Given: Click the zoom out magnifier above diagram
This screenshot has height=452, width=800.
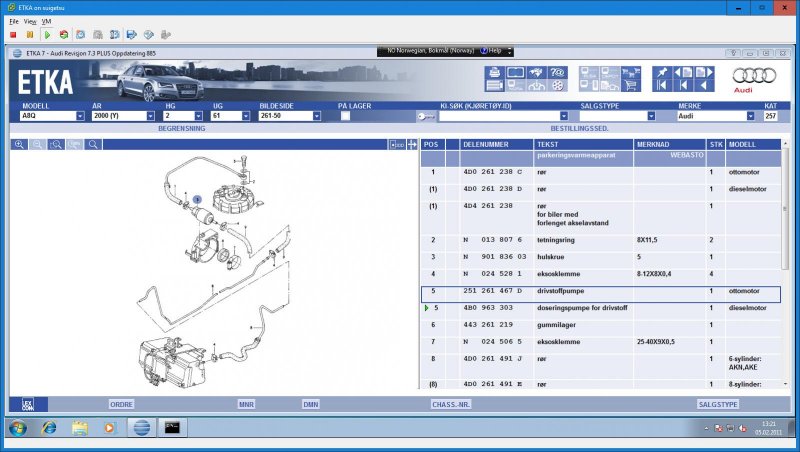Looking at the screenshot, I should click(37, 145).
